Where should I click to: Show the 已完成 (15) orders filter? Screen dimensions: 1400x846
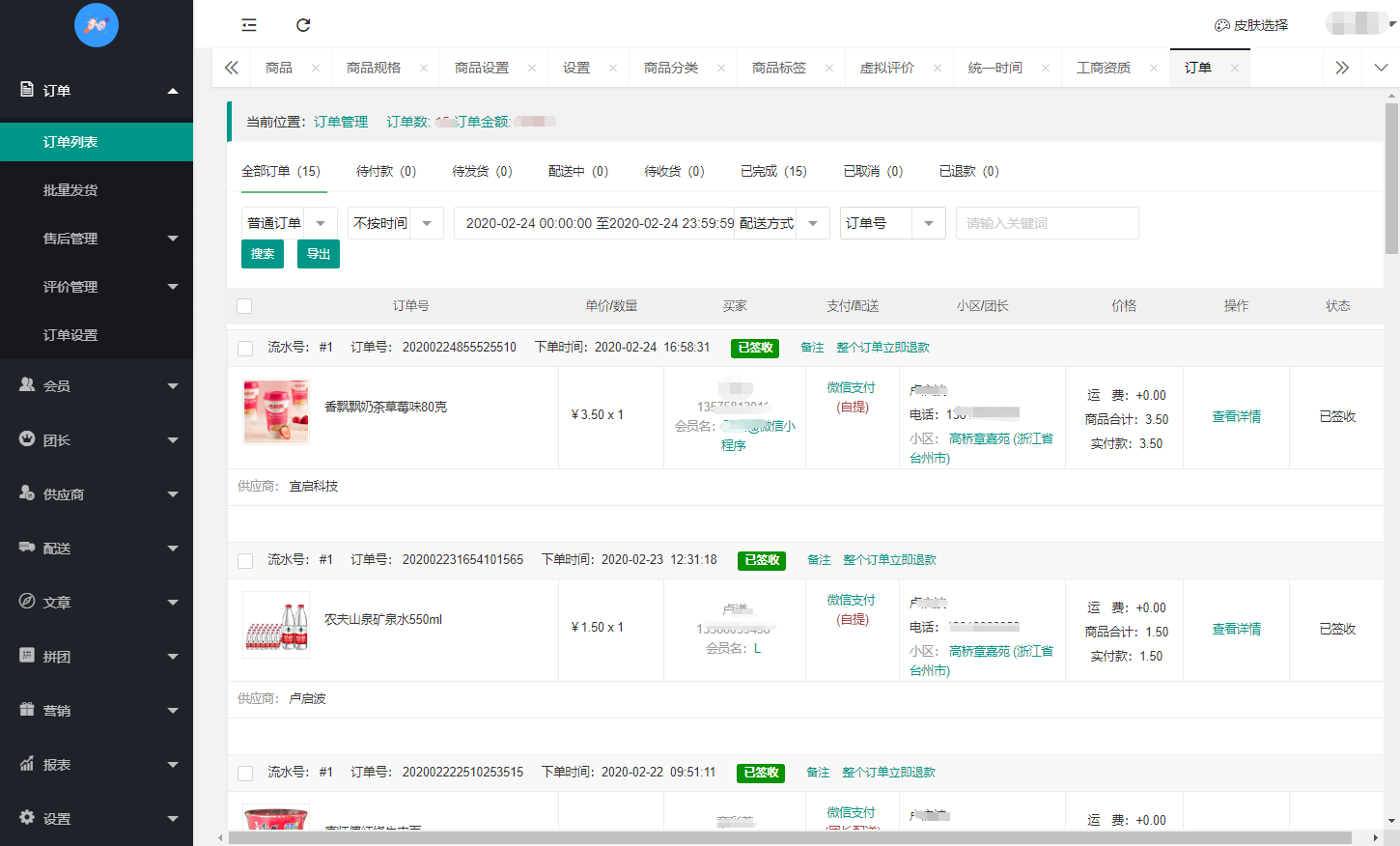tap(773, 171)
